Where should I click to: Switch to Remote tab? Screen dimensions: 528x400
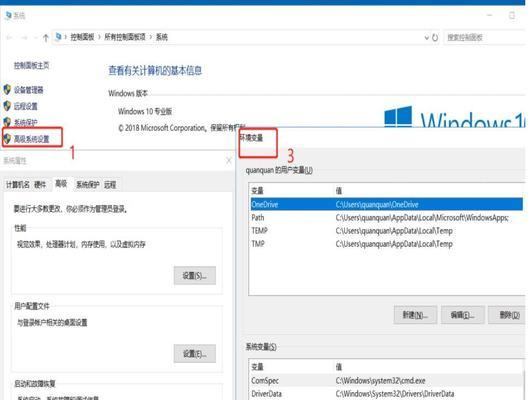point(110,185)
